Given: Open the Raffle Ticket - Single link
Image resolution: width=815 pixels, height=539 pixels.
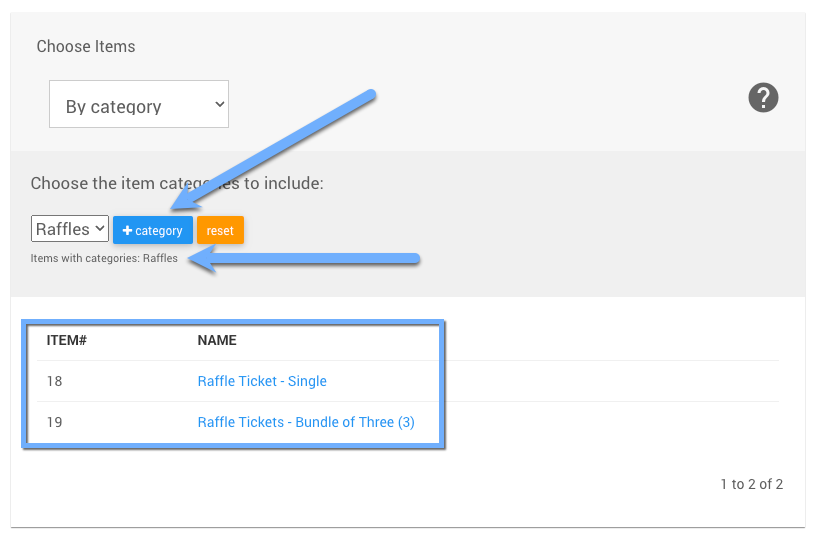Looking at the screenshot, I should click(262, 381).
